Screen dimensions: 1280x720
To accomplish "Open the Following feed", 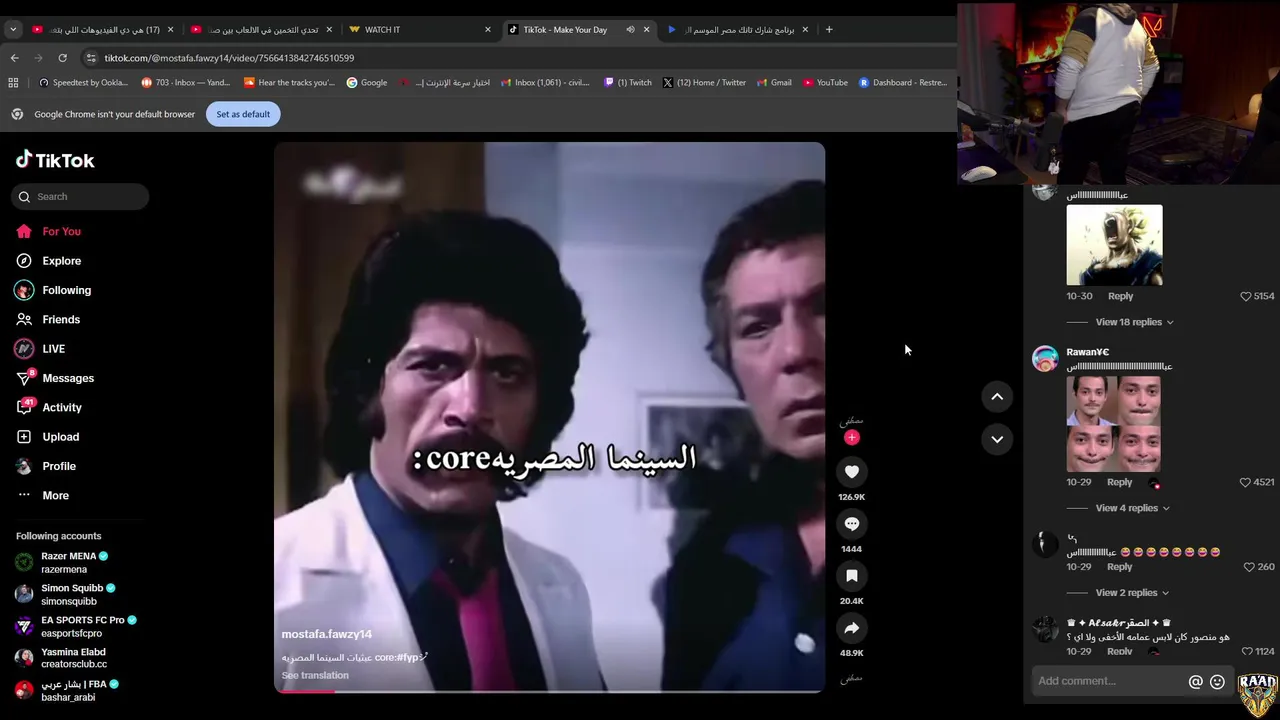I will click(x=53, y=290).
